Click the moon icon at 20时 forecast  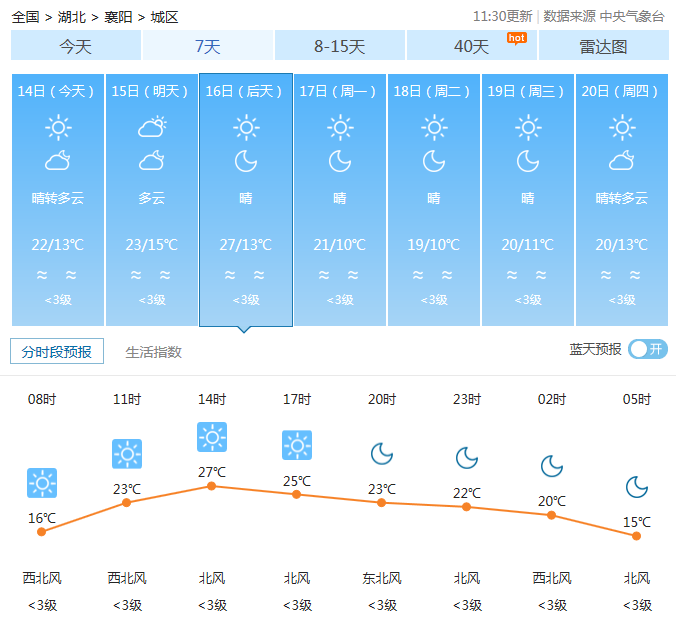tap(381, 454)
